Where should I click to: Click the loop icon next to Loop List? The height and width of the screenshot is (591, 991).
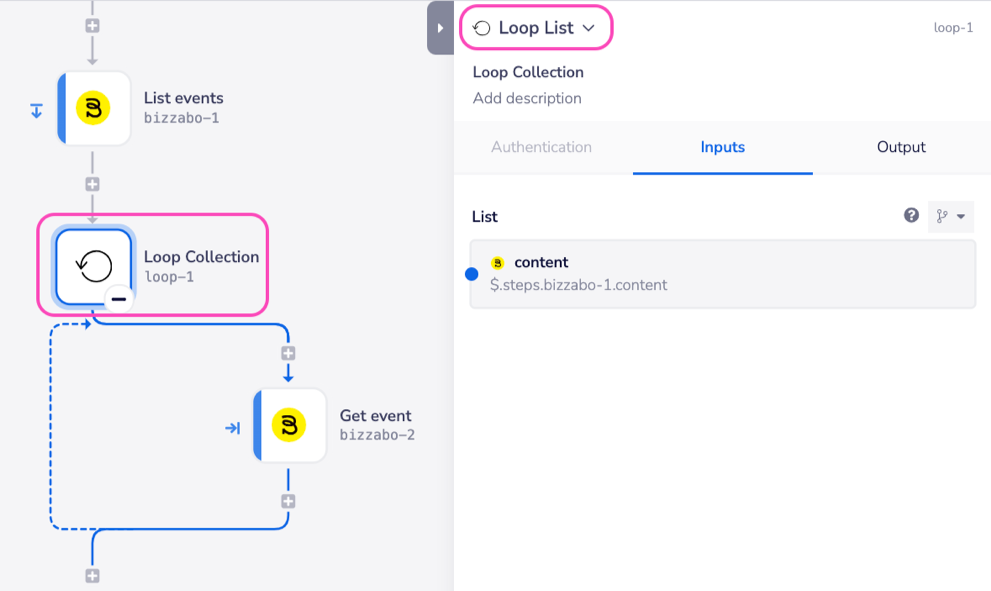tap(481, 28)
